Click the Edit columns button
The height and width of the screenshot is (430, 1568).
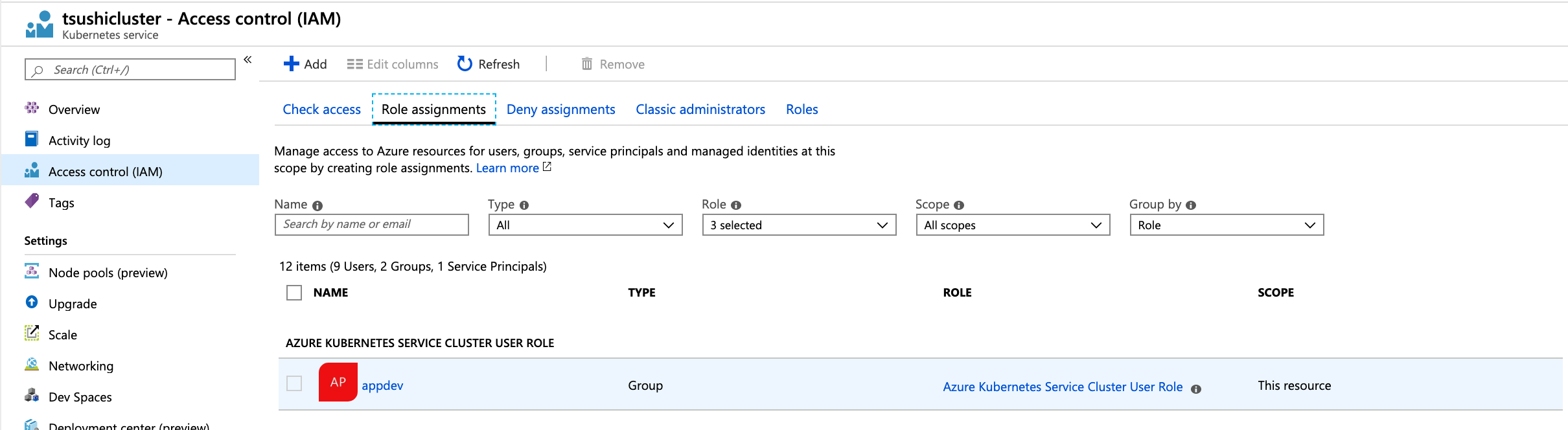tap(393, 64)
